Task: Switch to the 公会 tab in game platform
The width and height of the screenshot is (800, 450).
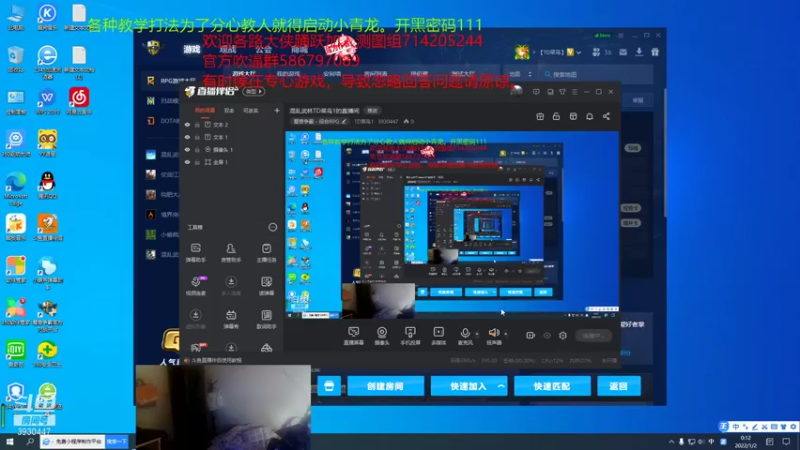Action: point(263,49)
